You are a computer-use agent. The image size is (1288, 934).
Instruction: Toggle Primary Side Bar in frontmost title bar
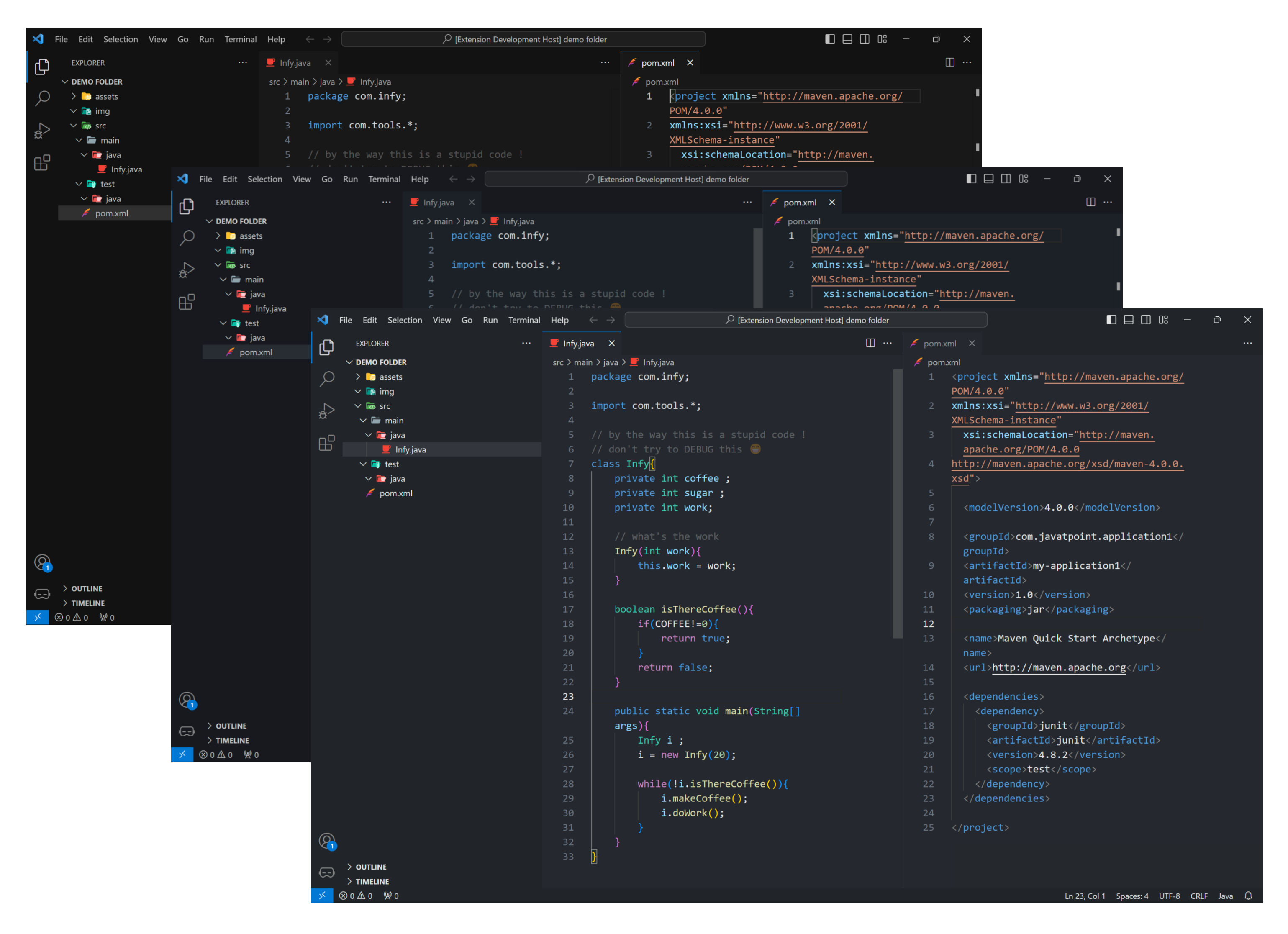(x=1111, y=320)
